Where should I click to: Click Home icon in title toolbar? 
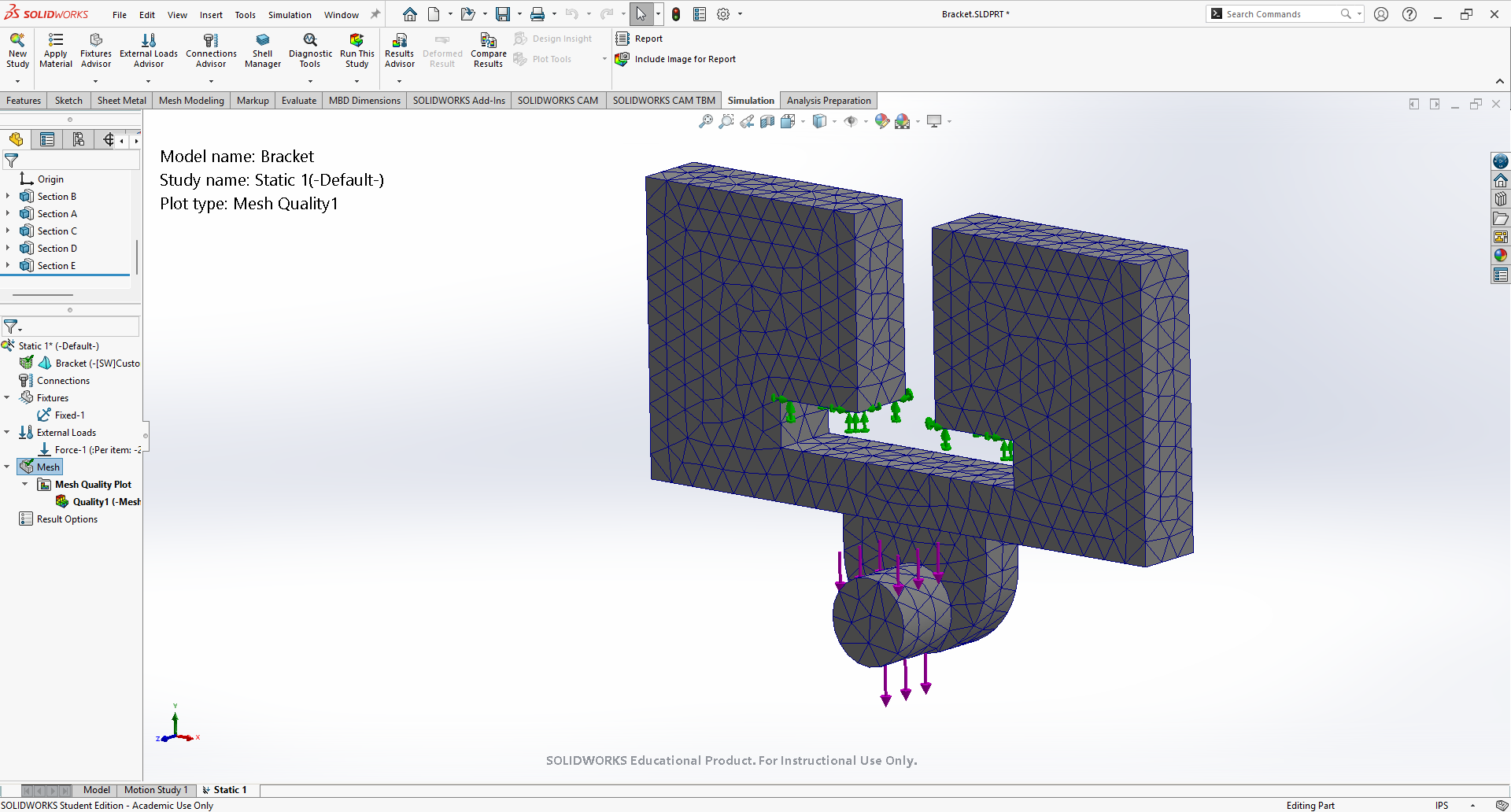pos(410,14)
